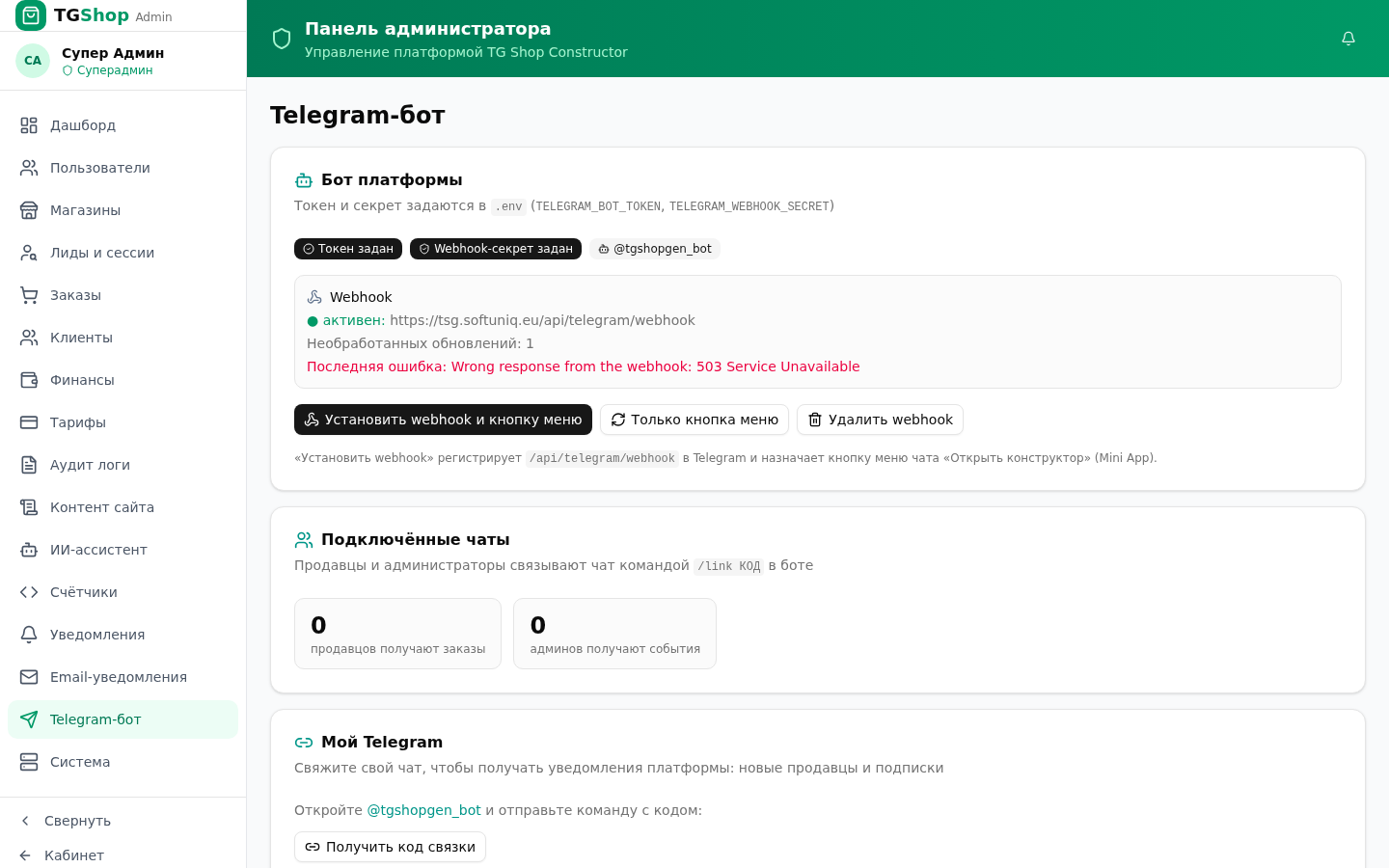Open the Дашборд menu item
This screenshot has width=1389, height=868.
click(123, 125)
